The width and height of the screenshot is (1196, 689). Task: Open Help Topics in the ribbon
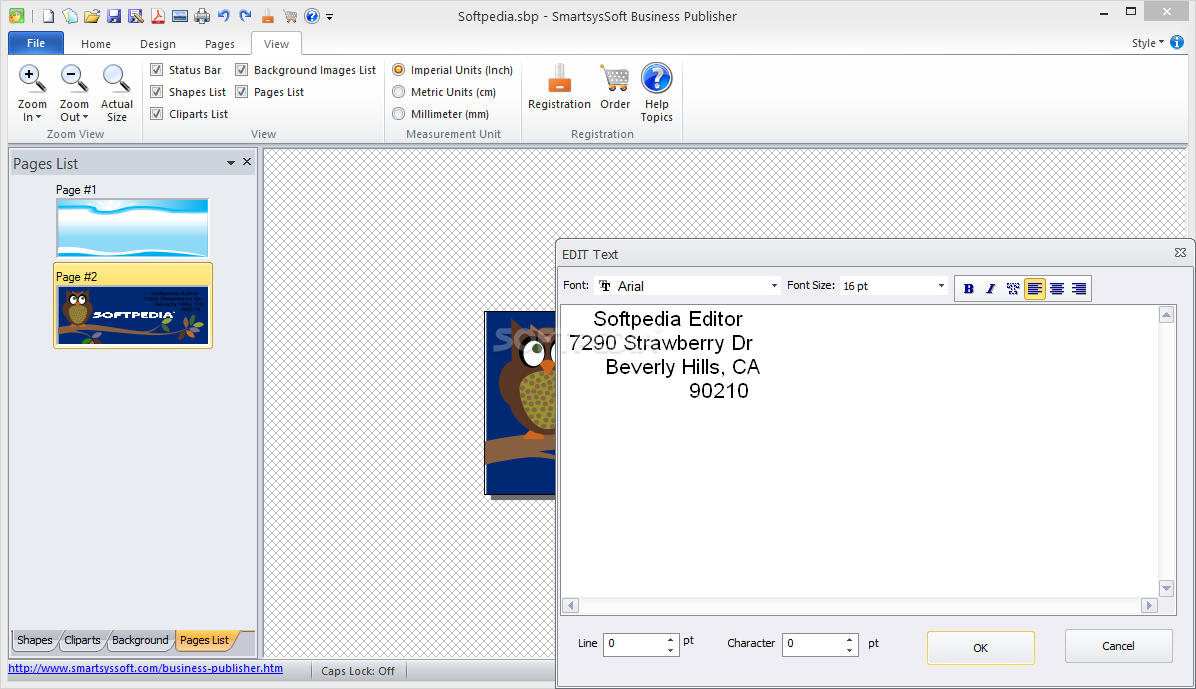[656, 92]
